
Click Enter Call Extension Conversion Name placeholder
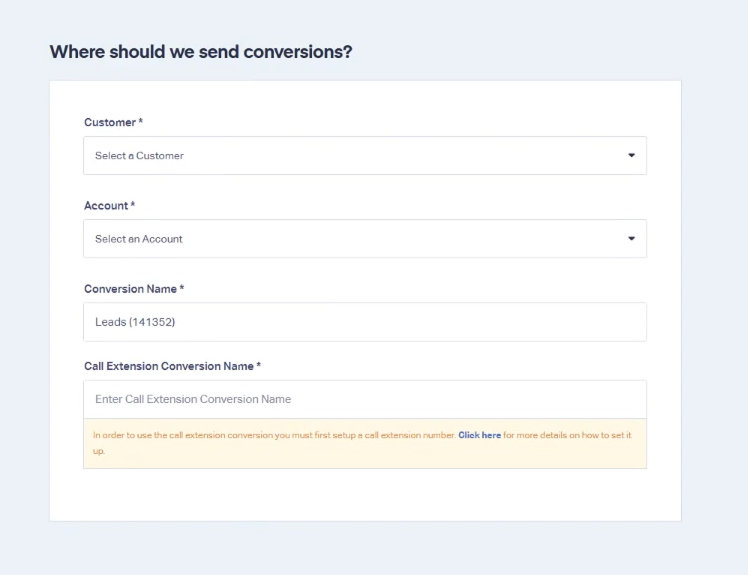(193, 399)
